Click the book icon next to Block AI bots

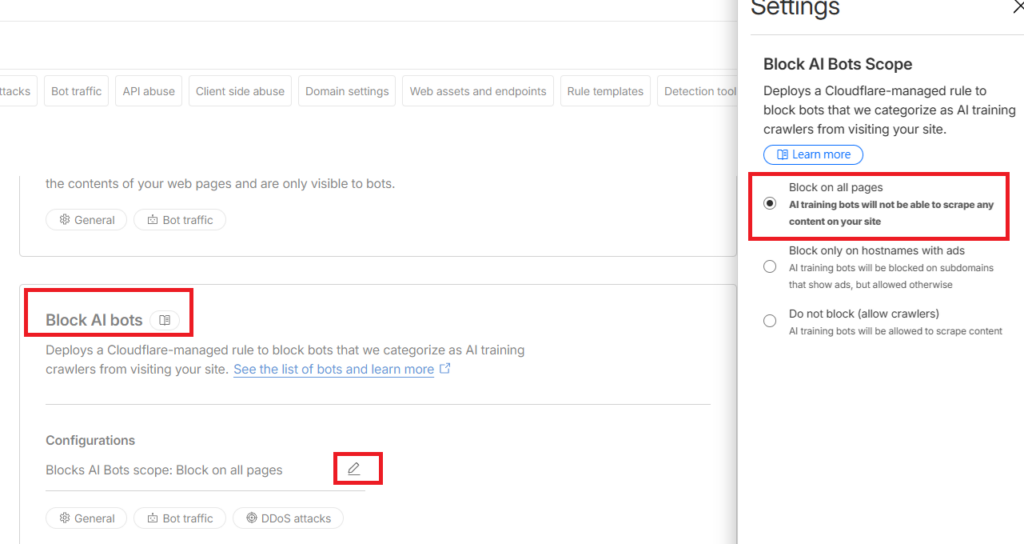point(165,320)
